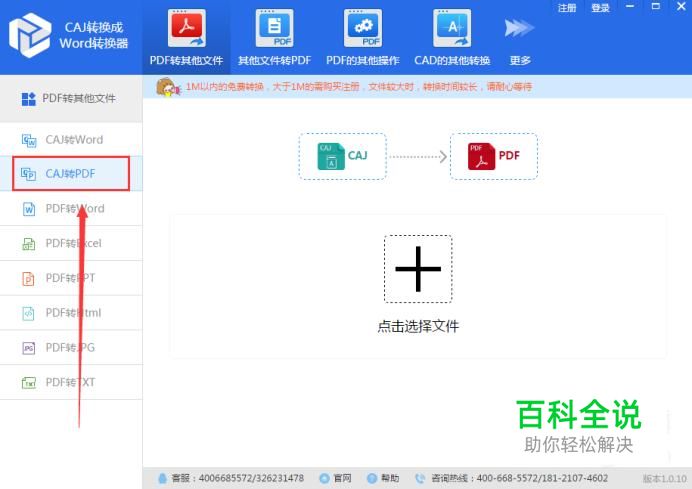The image size is (692, 489).
Task: Select PDF转JPG in the sidebar
Action: tap(71, 348)
